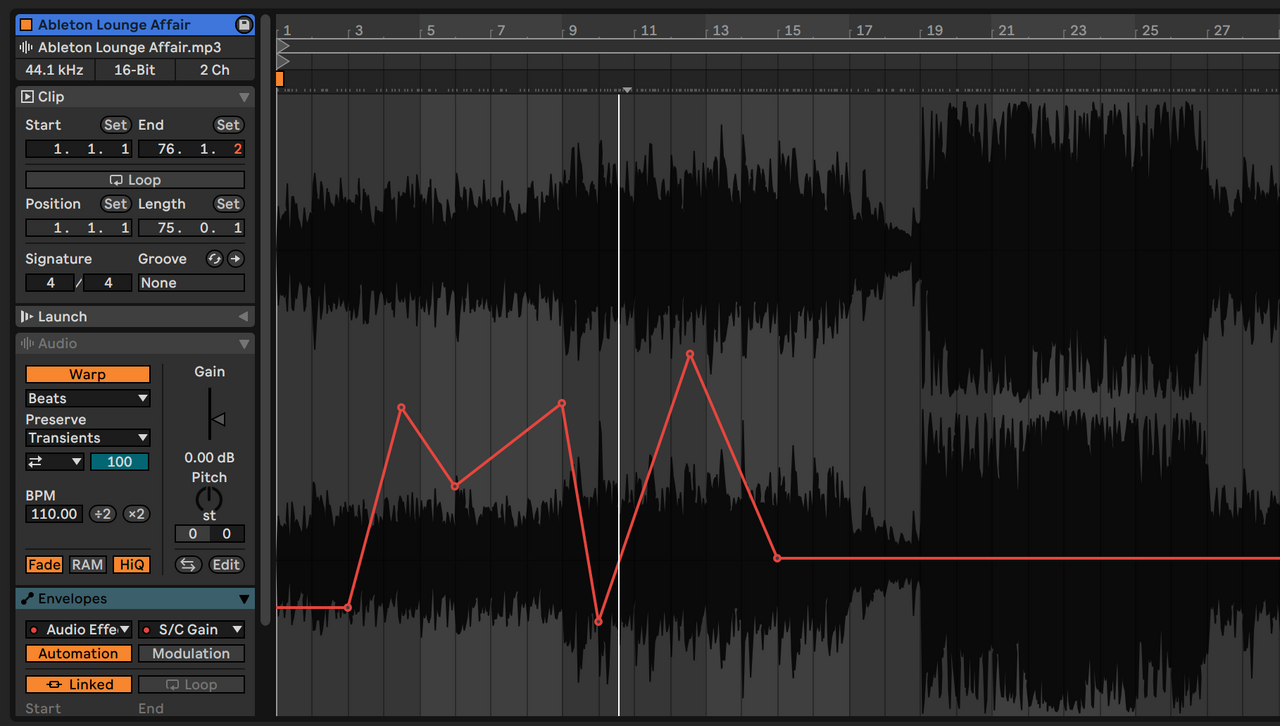
Task: Enable RAM mode
Action: 87,565
